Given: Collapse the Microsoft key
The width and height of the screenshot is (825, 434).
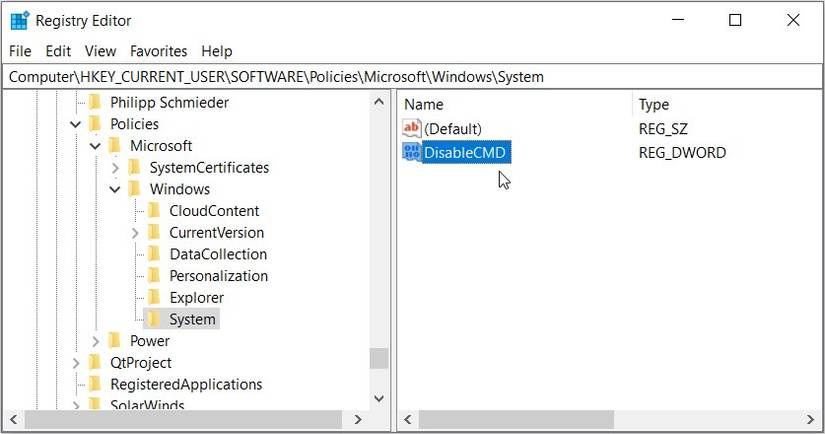Looking at the screenshot, I should coord(95,146).
